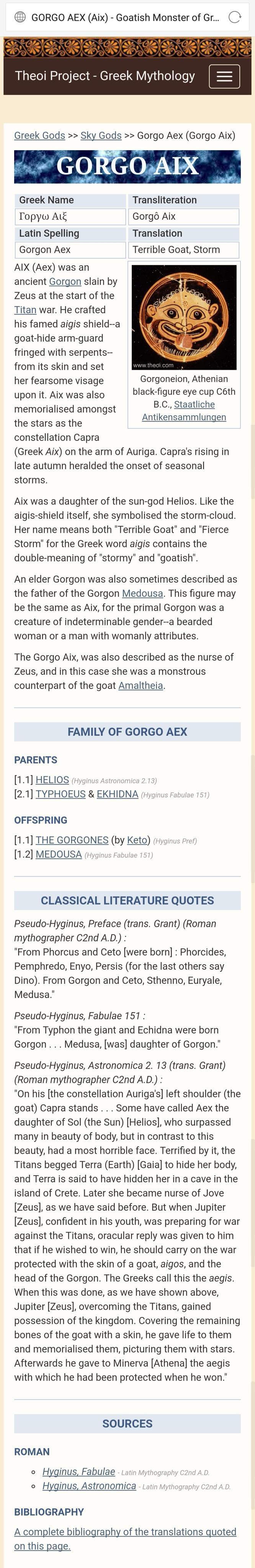Click the Titan war link
The width and height of the screenshot is (255, 1568).
tap(25, 310)
